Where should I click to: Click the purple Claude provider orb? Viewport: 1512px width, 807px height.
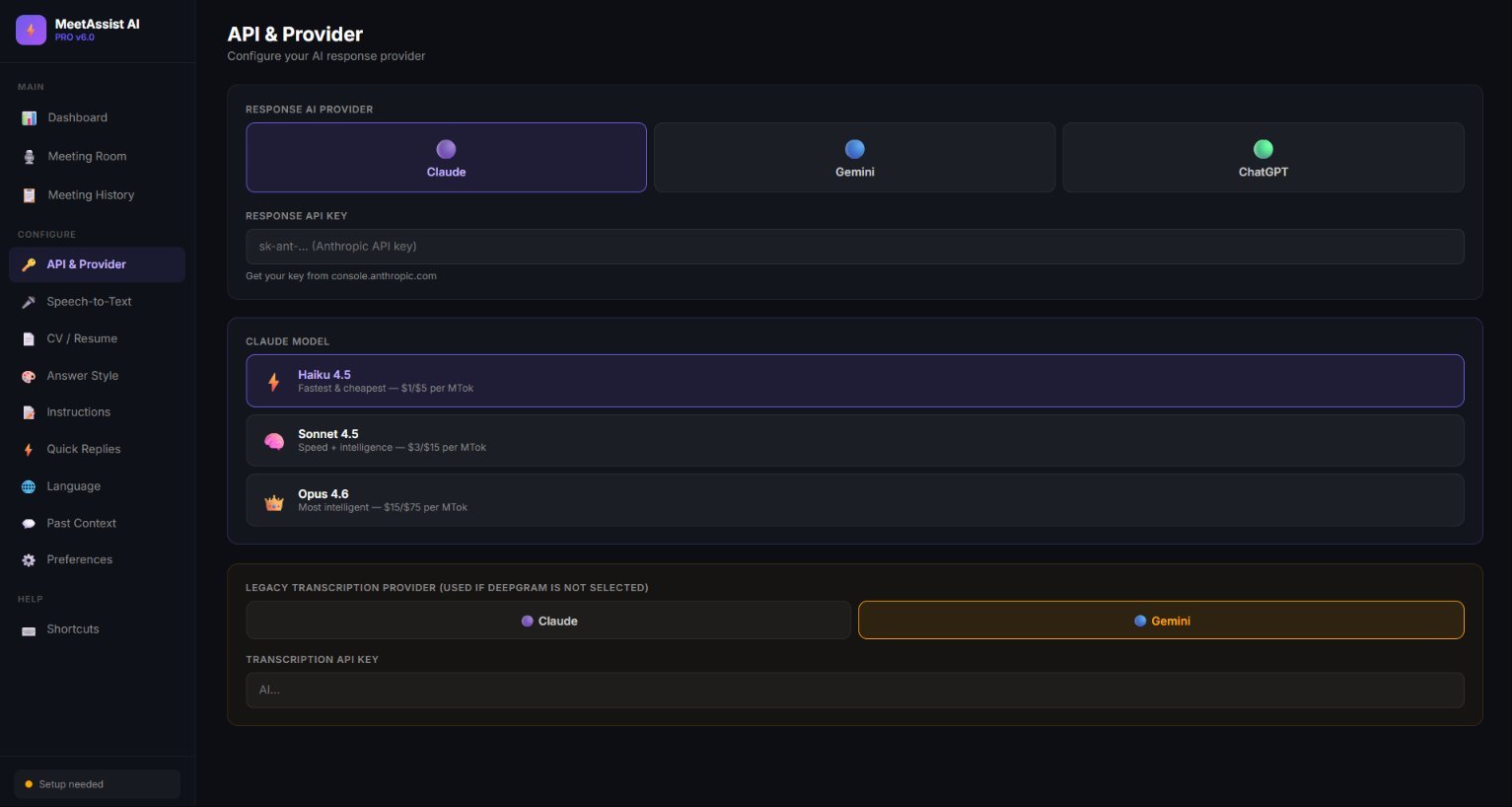point(446,149)
